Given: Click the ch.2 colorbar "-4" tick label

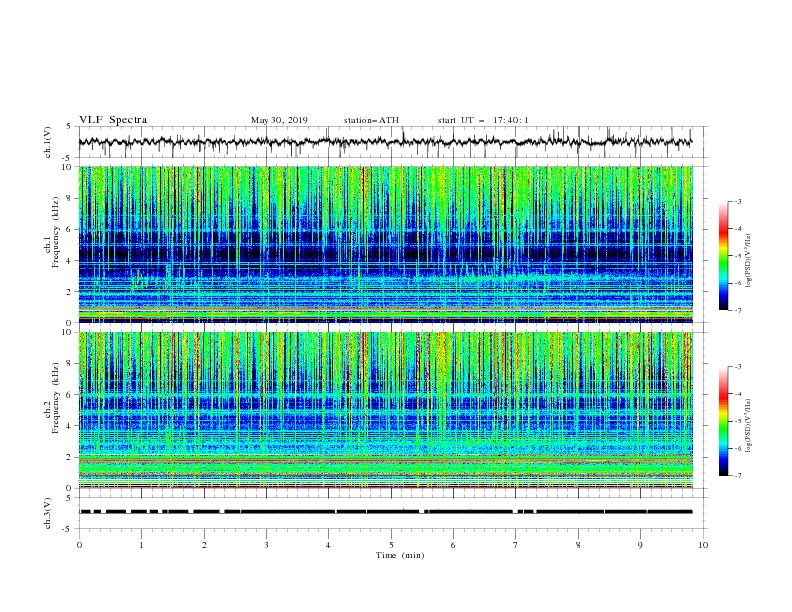Looking at the screenshot, I should pos(737,394).
